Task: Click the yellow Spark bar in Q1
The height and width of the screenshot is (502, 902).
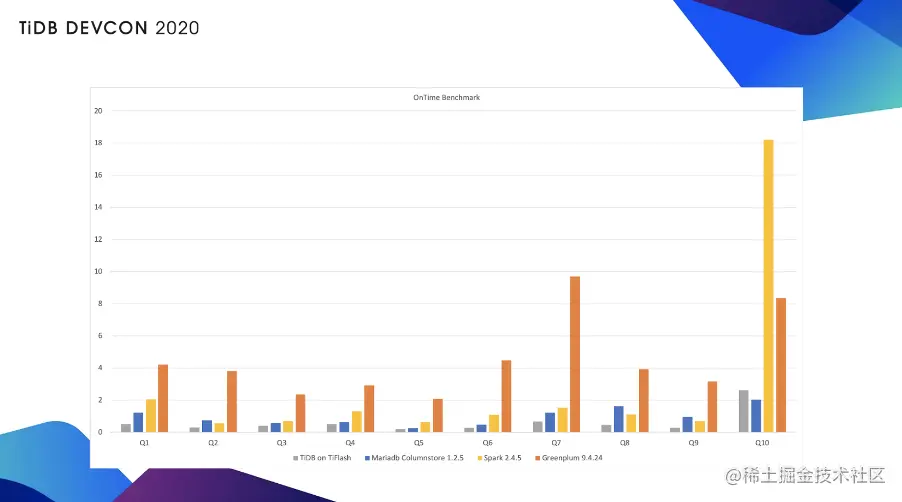Action: click(x=151, y=416)
